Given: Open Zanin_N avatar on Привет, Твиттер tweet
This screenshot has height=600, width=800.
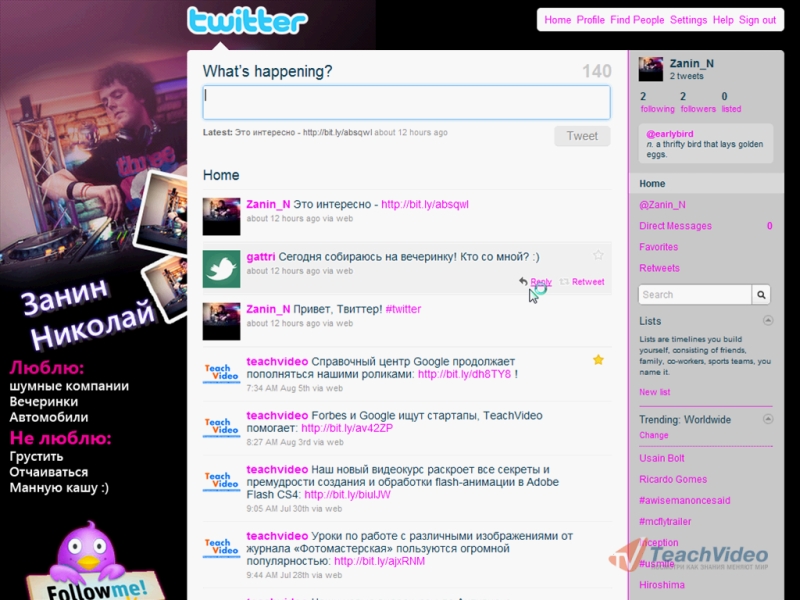Looking at the screenshot, I should tap(221, 321).
